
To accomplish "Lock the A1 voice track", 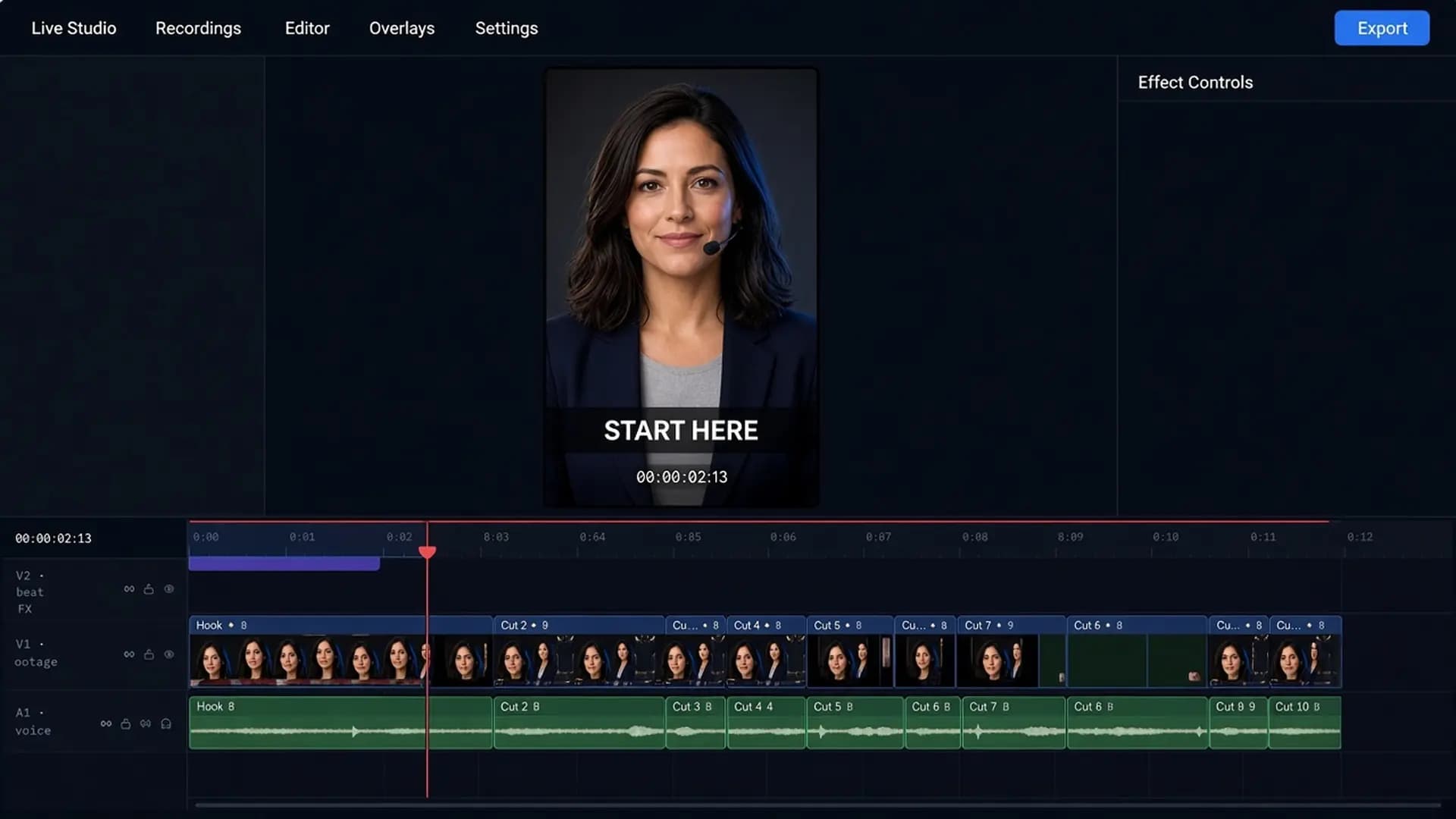I will click(x=126, y=724).
